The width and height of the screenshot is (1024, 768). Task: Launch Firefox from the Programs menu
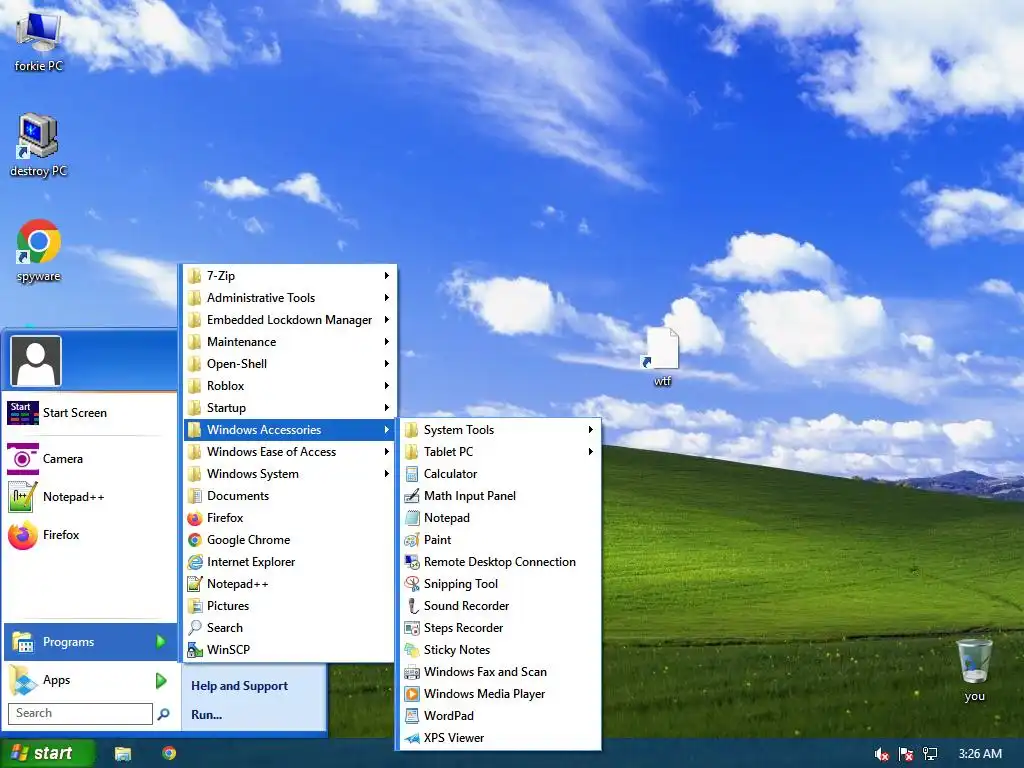coord(289,518)
